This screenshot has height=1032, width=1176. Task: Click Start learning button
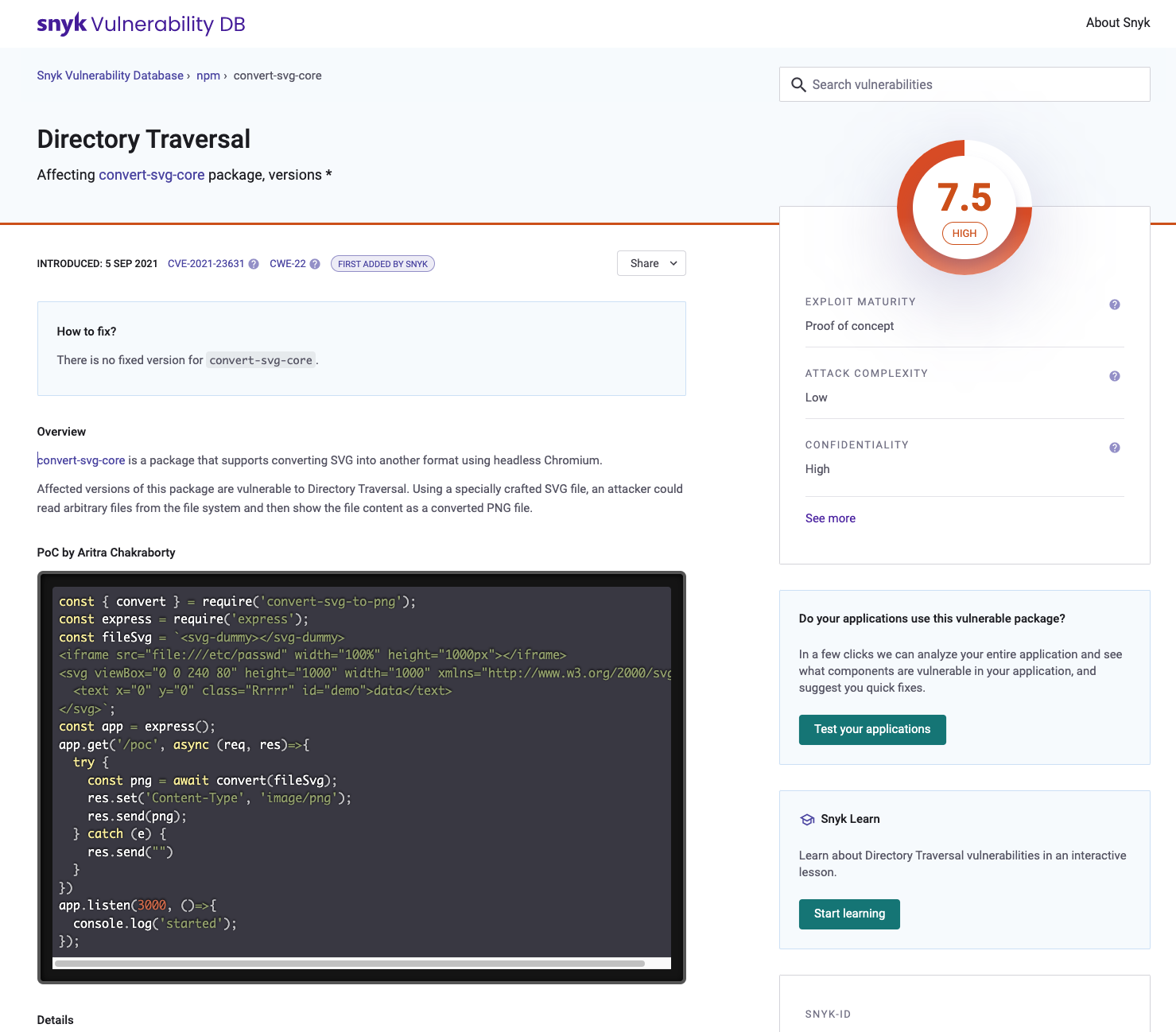point(849,914)
